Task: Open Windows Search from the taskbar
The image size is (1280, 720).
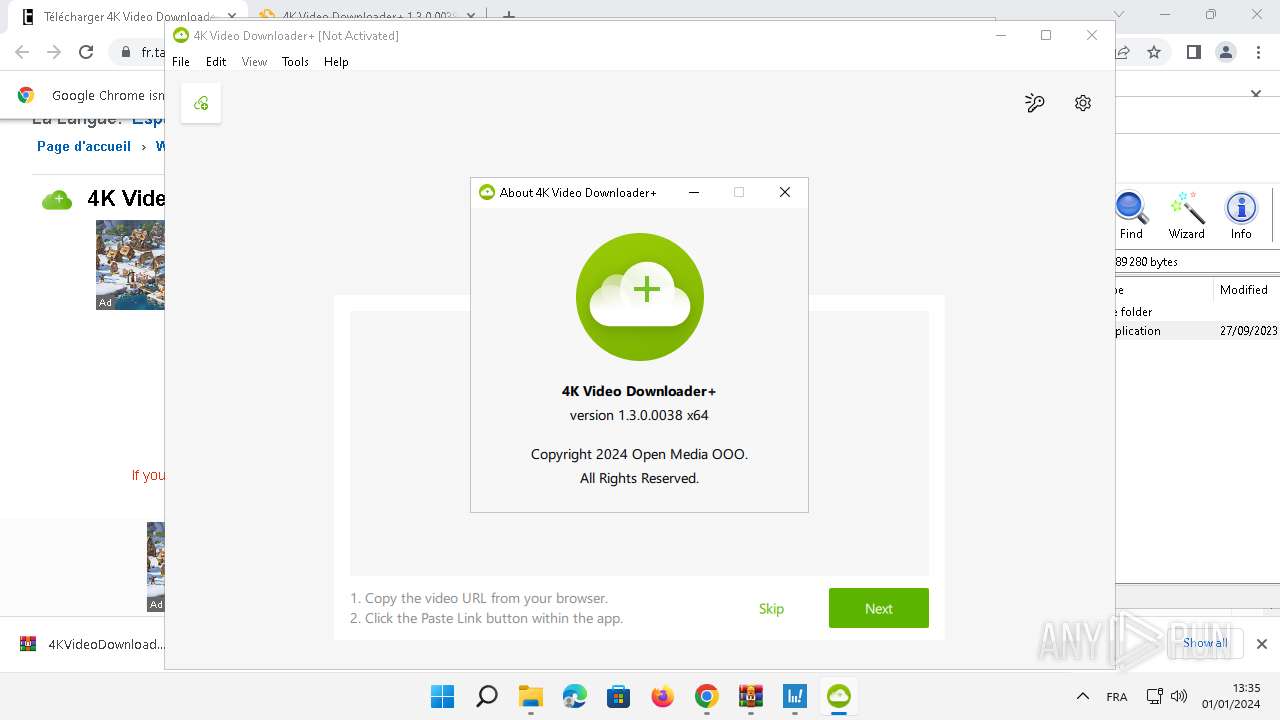Action: pos(486,696)
